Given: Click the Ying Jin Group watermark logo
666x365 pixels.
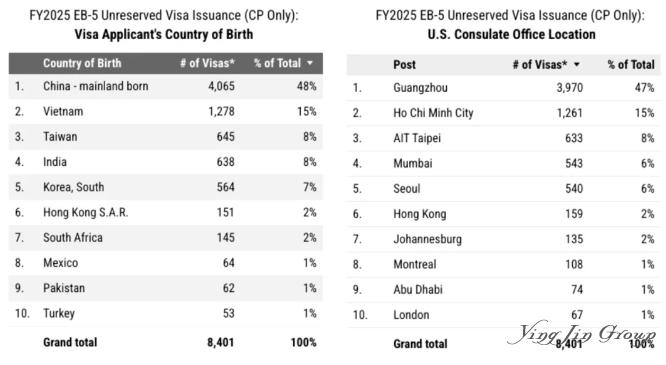Looking at the screenshot, I should tap(582, 334).
